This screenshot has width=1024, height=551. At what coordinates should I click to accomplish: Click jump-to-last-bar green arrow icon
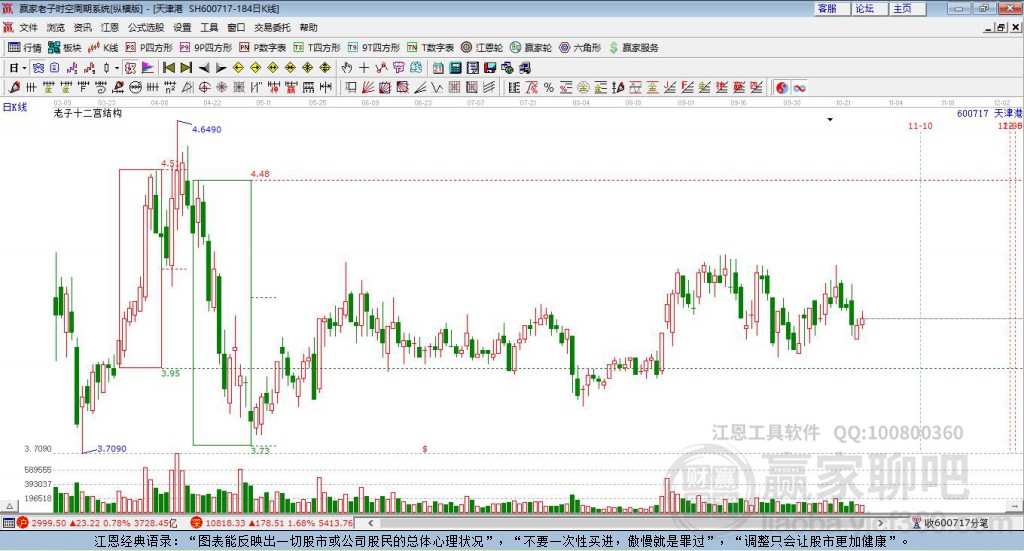[x=186, y=68]
